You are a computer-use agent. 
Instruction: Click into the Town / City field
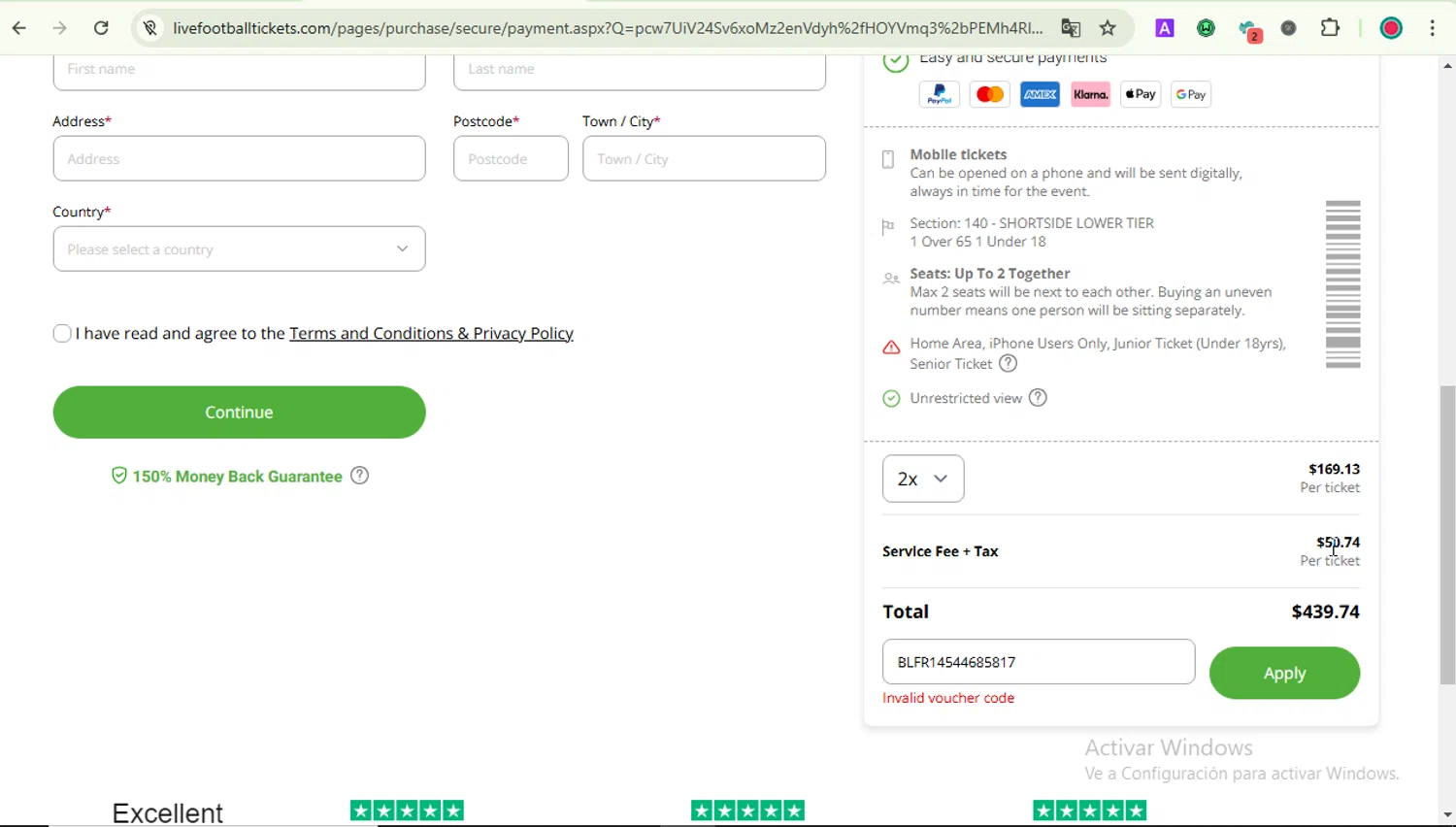(705, 159)
